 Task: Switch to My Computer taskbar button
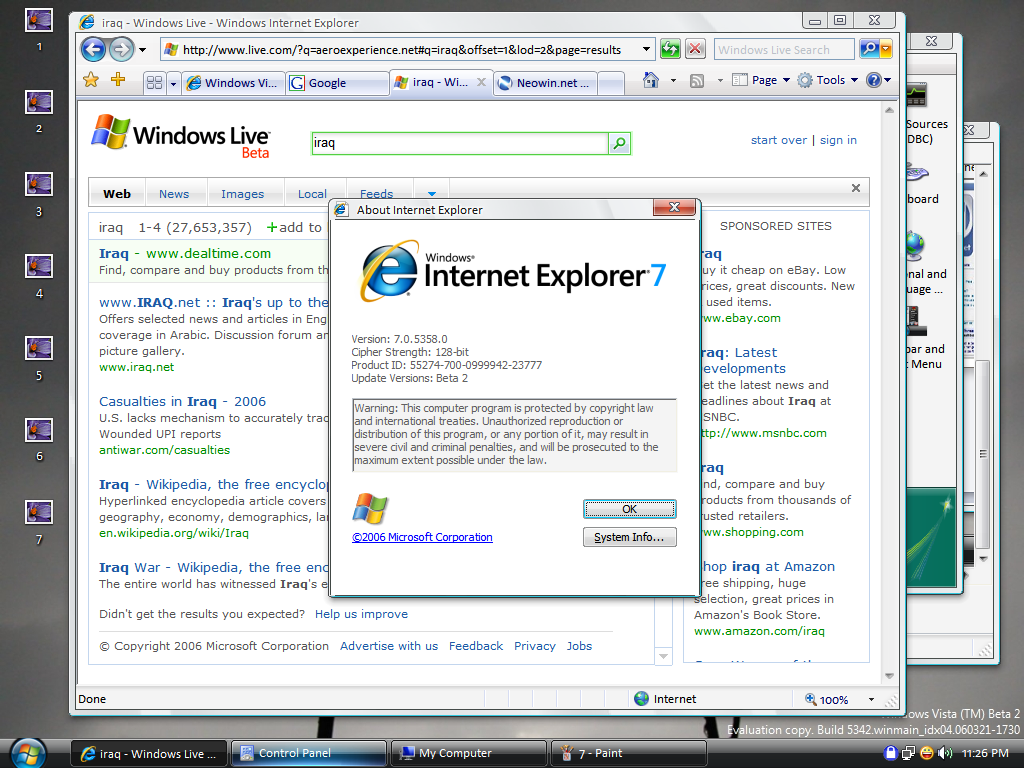point(468,753)
